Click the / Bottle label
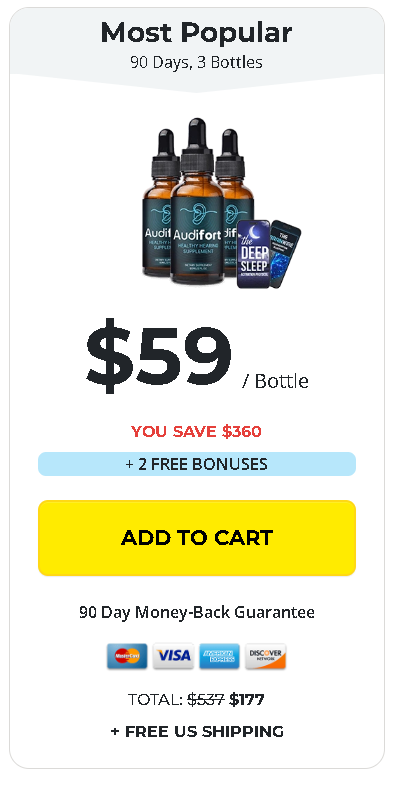 tap(275, 381)
